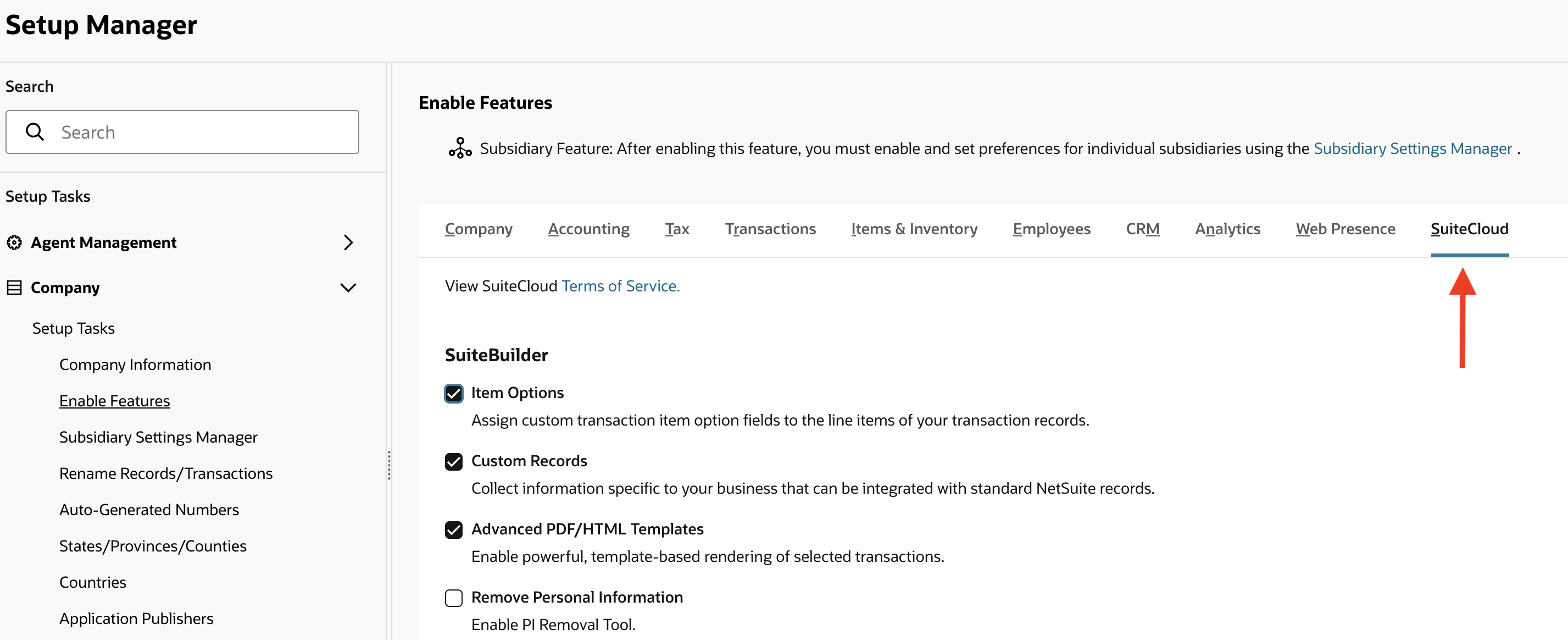
Task: Open Subsidiary Settings Manager sidebar item
Action: click(158, 437)
